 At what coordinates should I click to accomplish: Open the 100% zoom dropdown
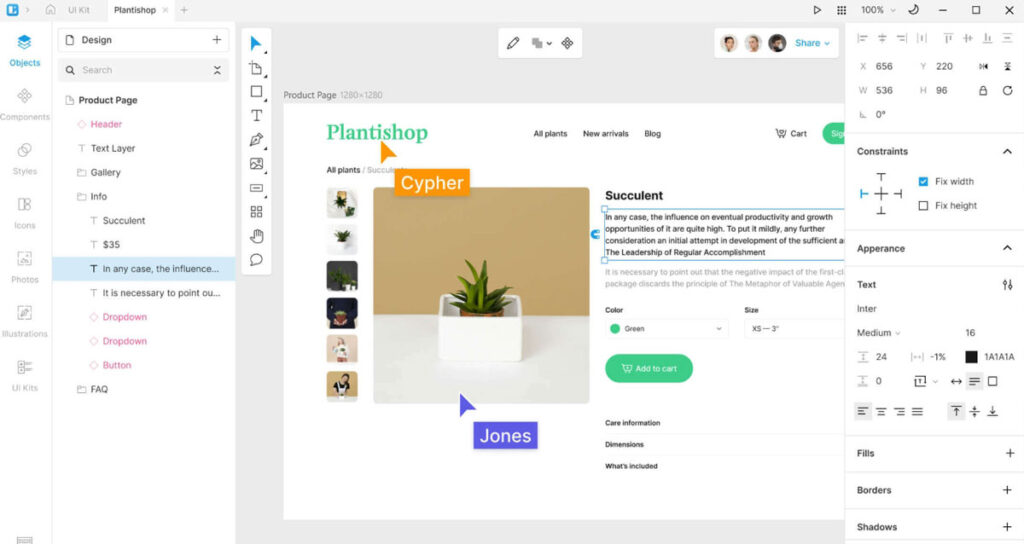877,10
